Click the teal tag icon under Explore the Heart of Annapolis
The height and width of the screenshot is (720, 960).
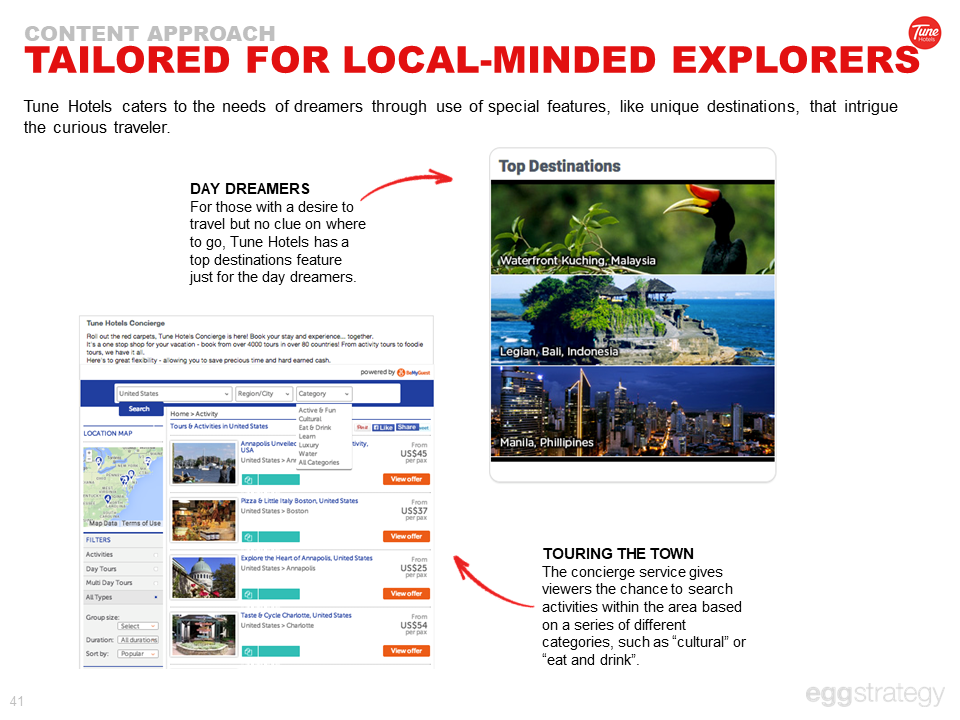[249, 594]
